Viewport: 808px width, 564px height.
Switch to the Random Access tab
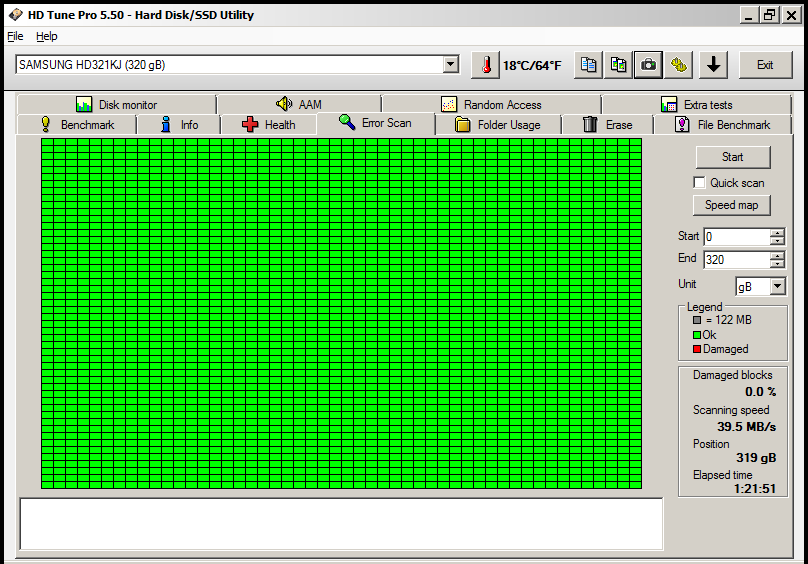[x=492, y=105]
